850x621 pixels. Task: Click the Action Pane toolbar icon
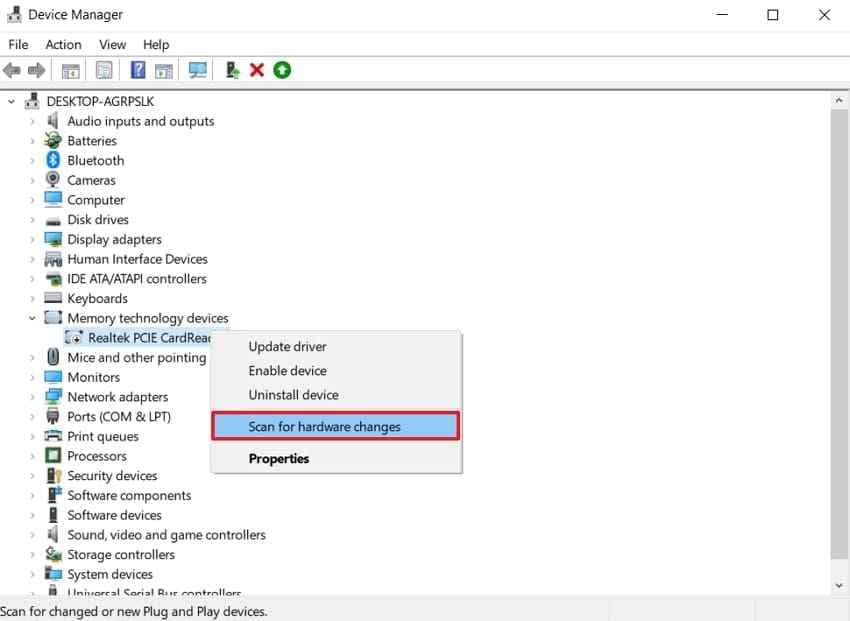click(x=164, y=70)
